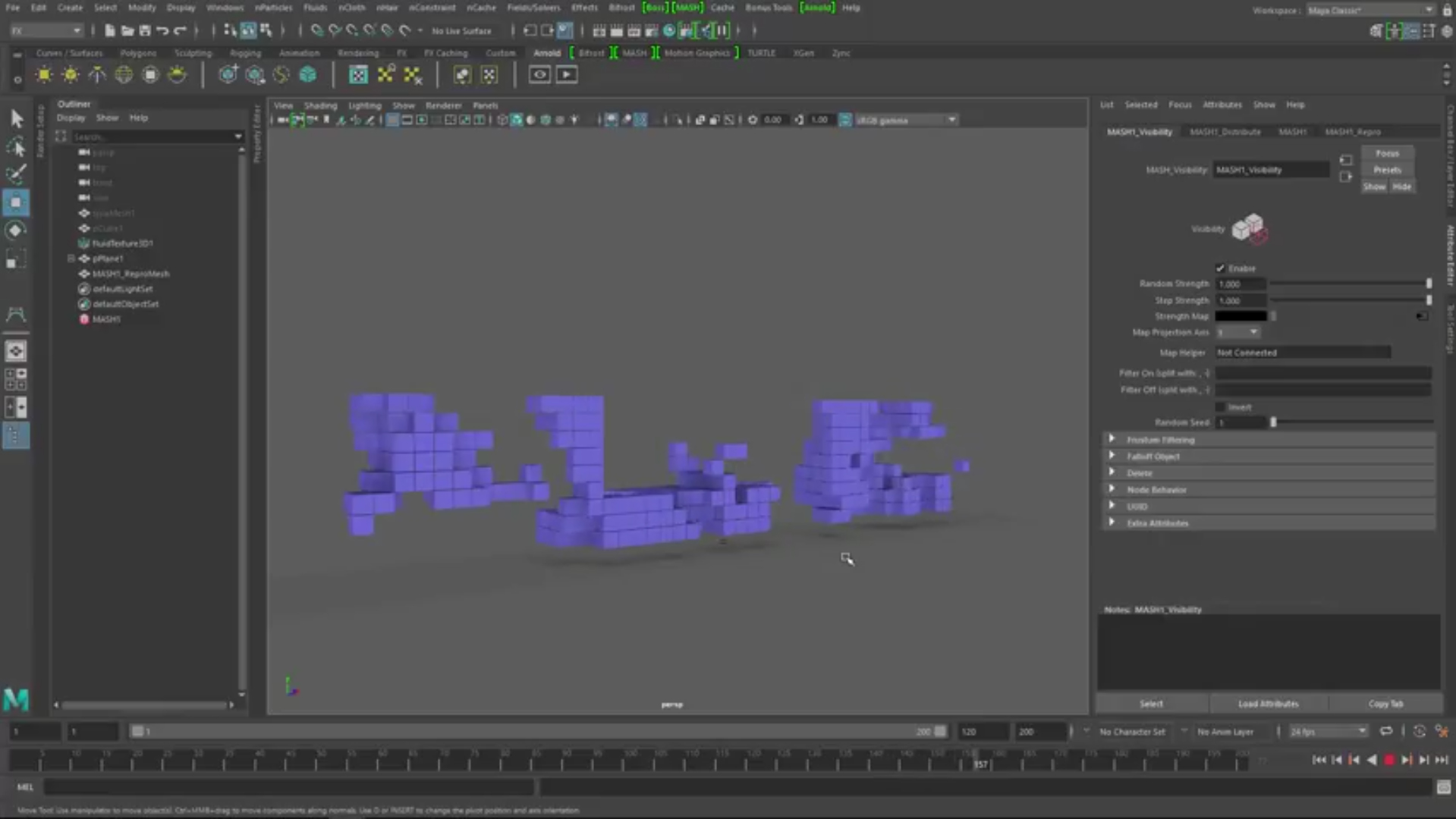The width and height of the screenshot is (1456, 819).
Task: Switch to the MASH1_Repro tab
Action: click(x=1353, y=132)
